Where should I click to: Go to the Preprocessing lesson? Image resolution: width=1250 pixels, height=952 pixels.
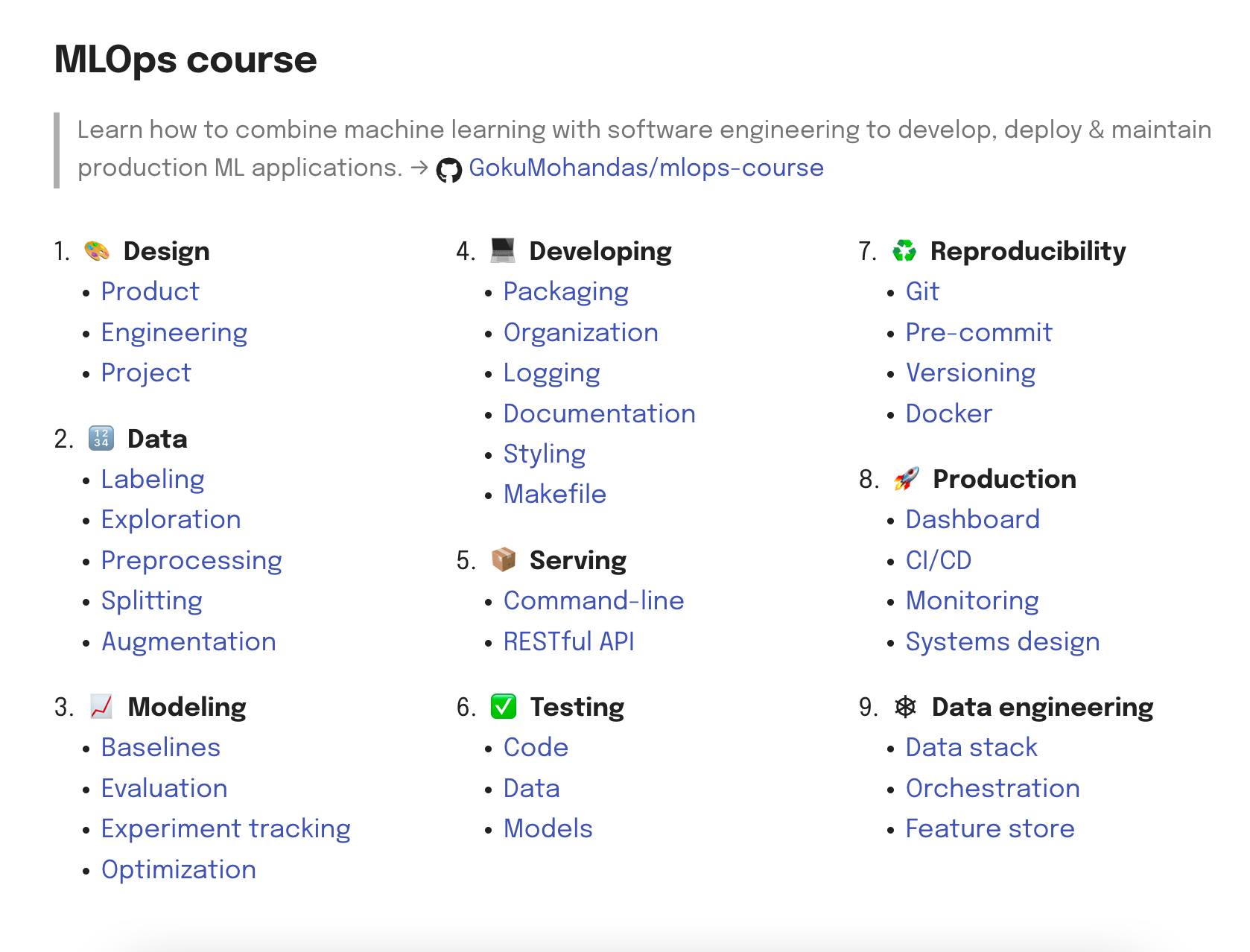(x=191, y=560)
